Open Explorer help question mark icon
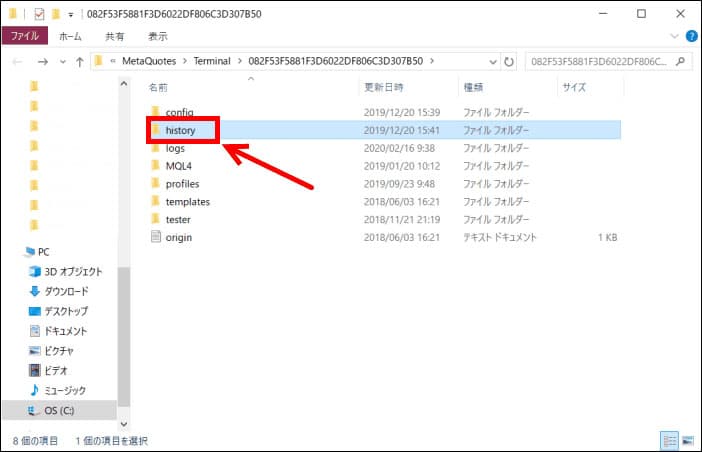The image size is (702, 452). 690,36
